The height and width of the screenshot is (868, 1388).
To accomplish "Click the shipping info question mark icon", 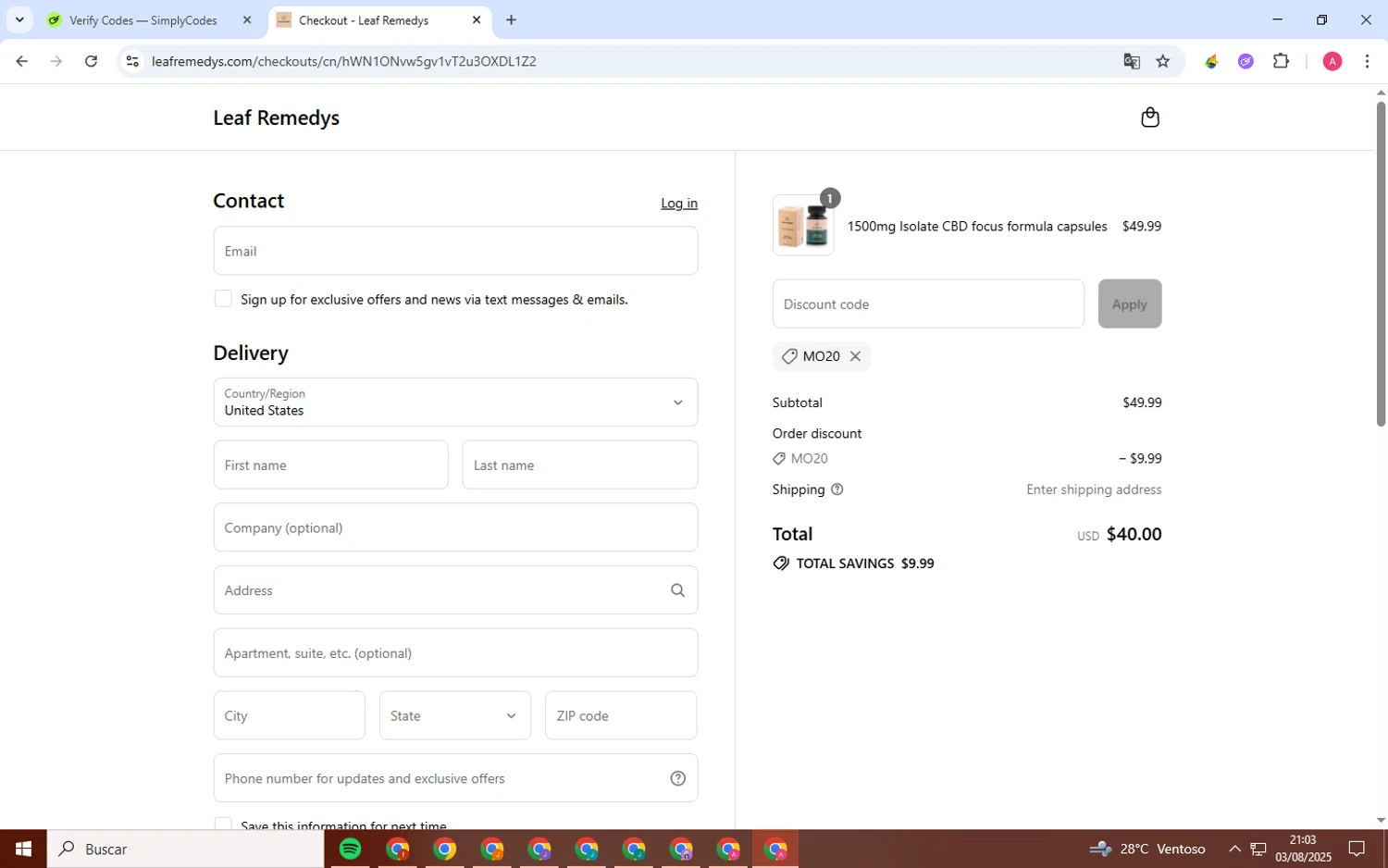I will click(x=837, y=490).
